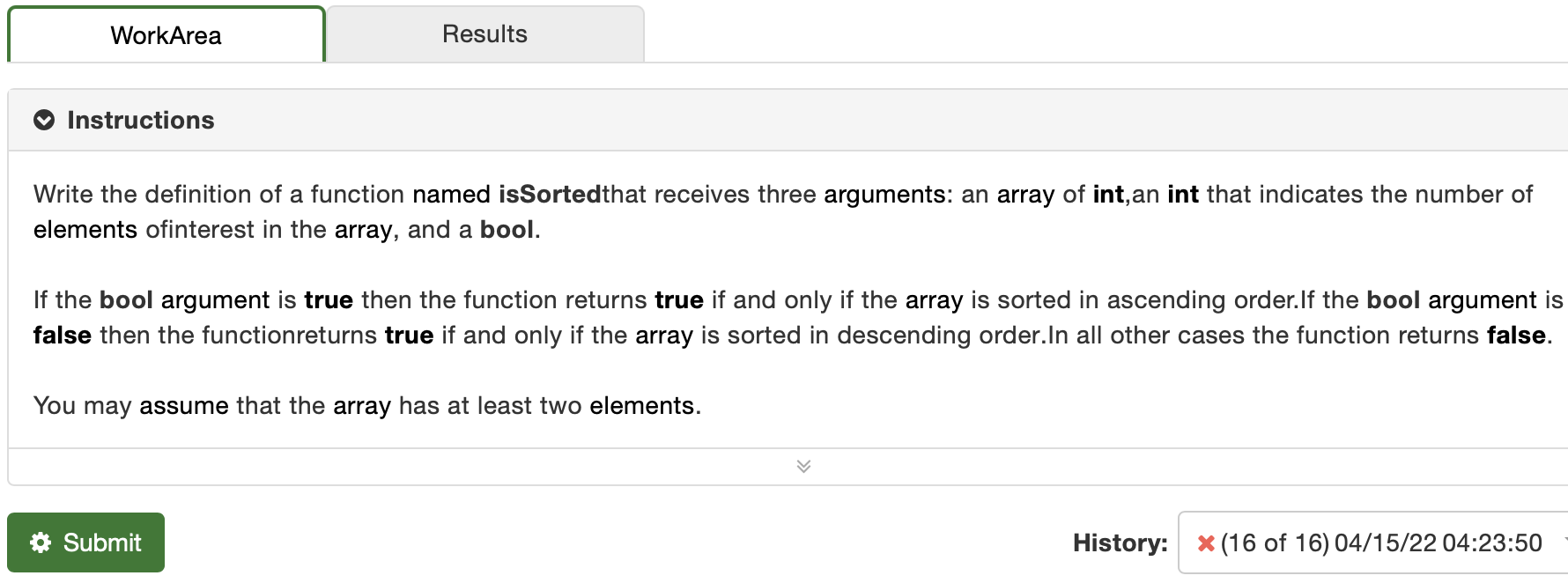Image resolution: width=1568 pixels, height=583 pixels.
Task: Click the 04/15/22 04:23:50 timestamp entry
Action: [x=1439, y=542]
